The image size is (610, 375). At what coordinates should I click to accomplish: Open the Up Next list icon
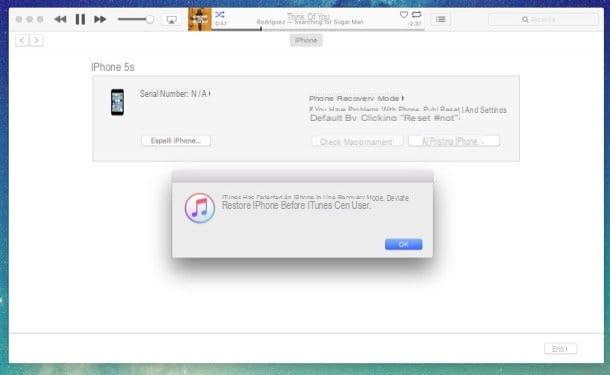pos(441,19)
